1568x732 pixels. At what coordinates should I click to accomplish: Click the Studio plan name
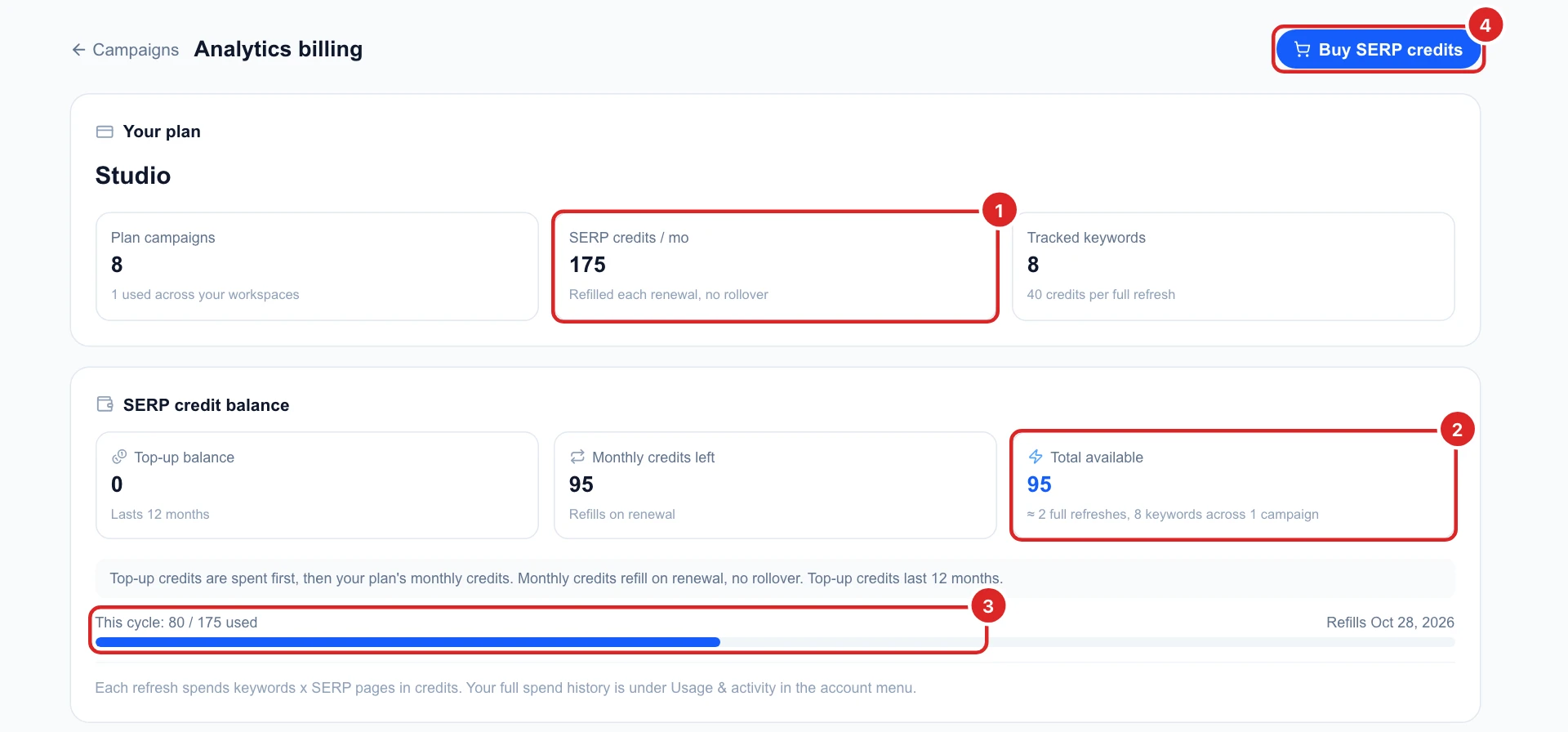pos(133,176)
